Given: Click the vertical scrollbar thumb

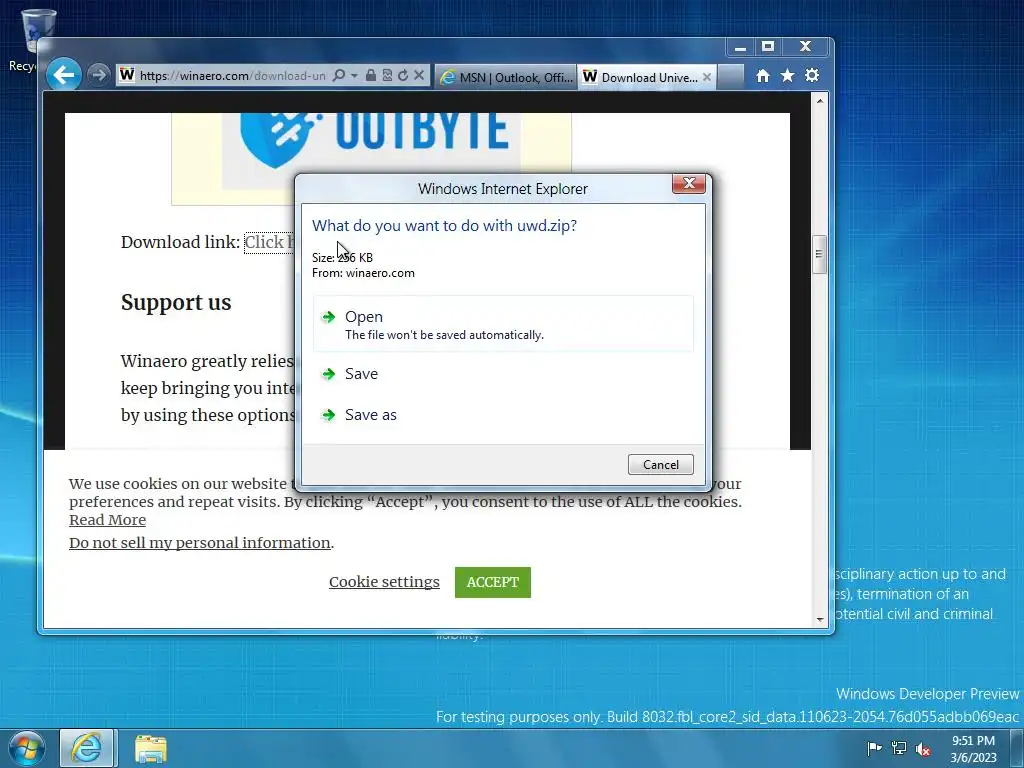Looking at the screenshot, I should [x=820, y=254].
